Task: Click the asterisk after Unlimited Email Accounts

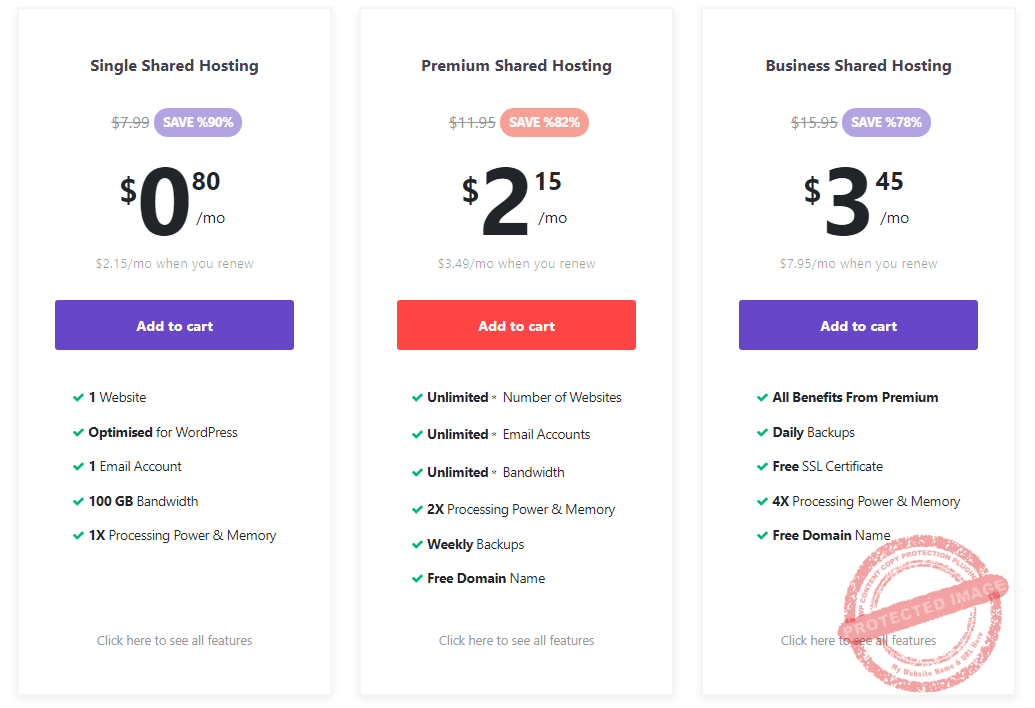Action: (x=494, y=435)
